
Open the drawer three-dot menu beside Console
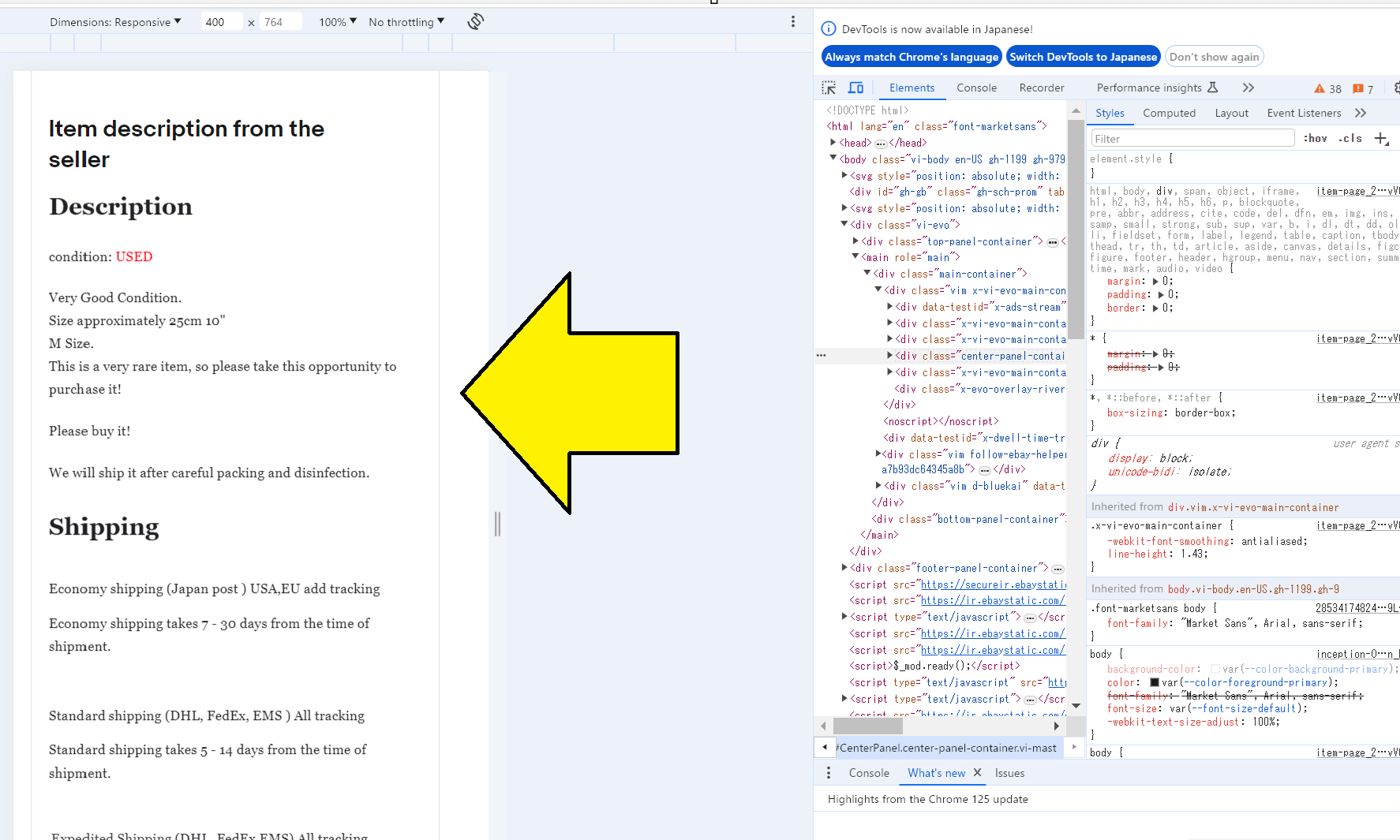[828, 773]
